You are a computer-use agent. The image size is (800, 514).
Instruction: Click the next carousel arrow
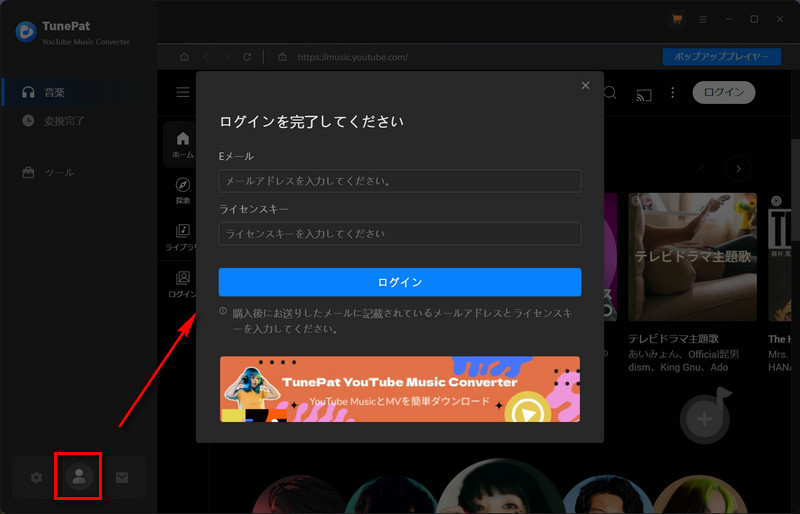coord(738,169)
